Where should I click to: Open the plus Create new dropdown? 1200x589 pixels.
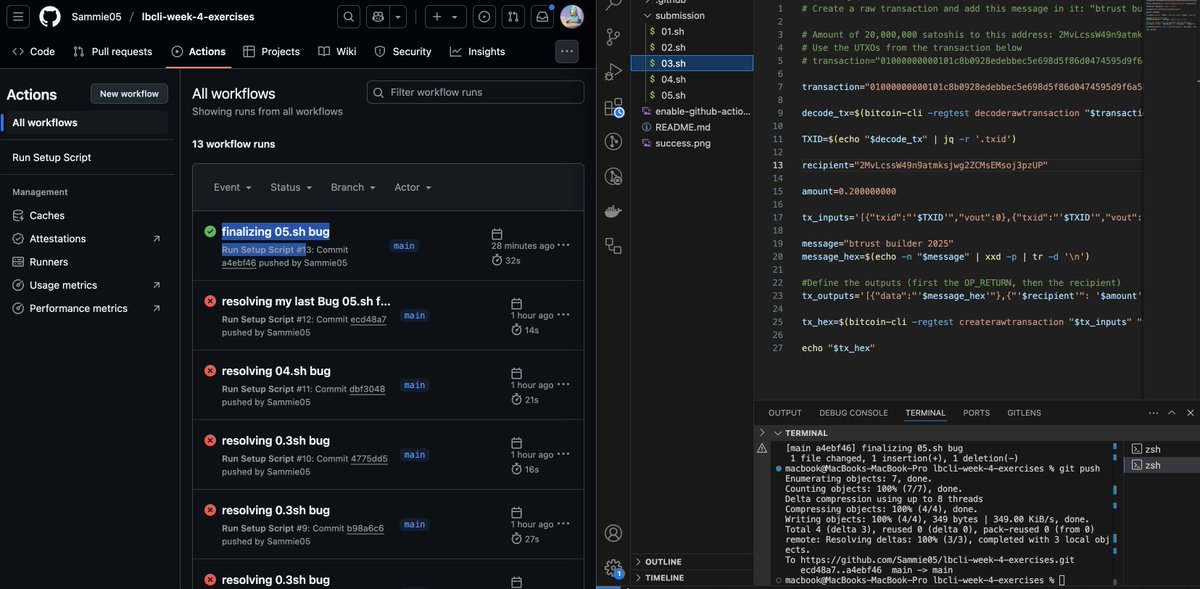[445, 17]
